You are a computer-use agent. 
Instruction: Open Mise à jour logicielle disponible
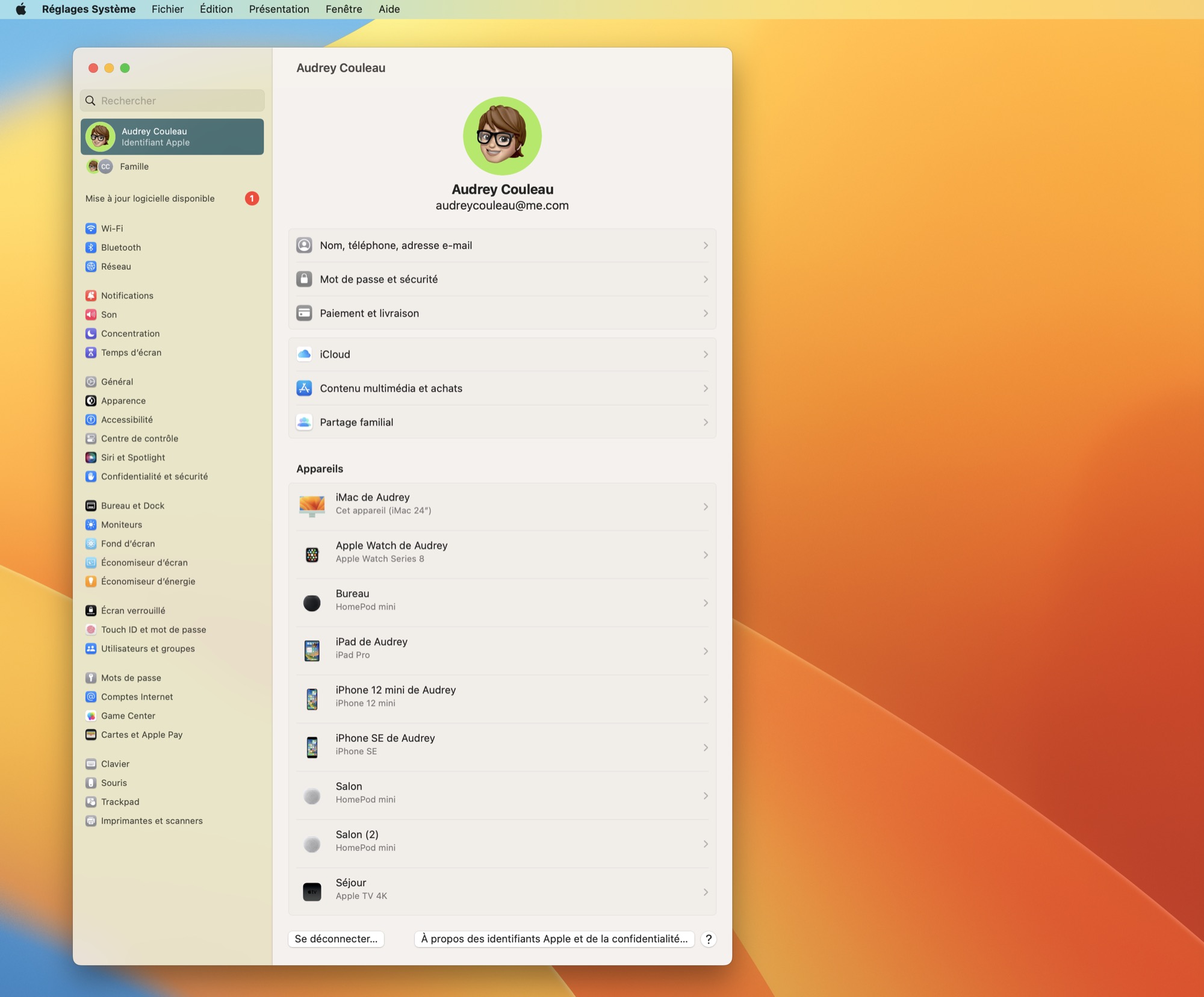tap(172, 198)
